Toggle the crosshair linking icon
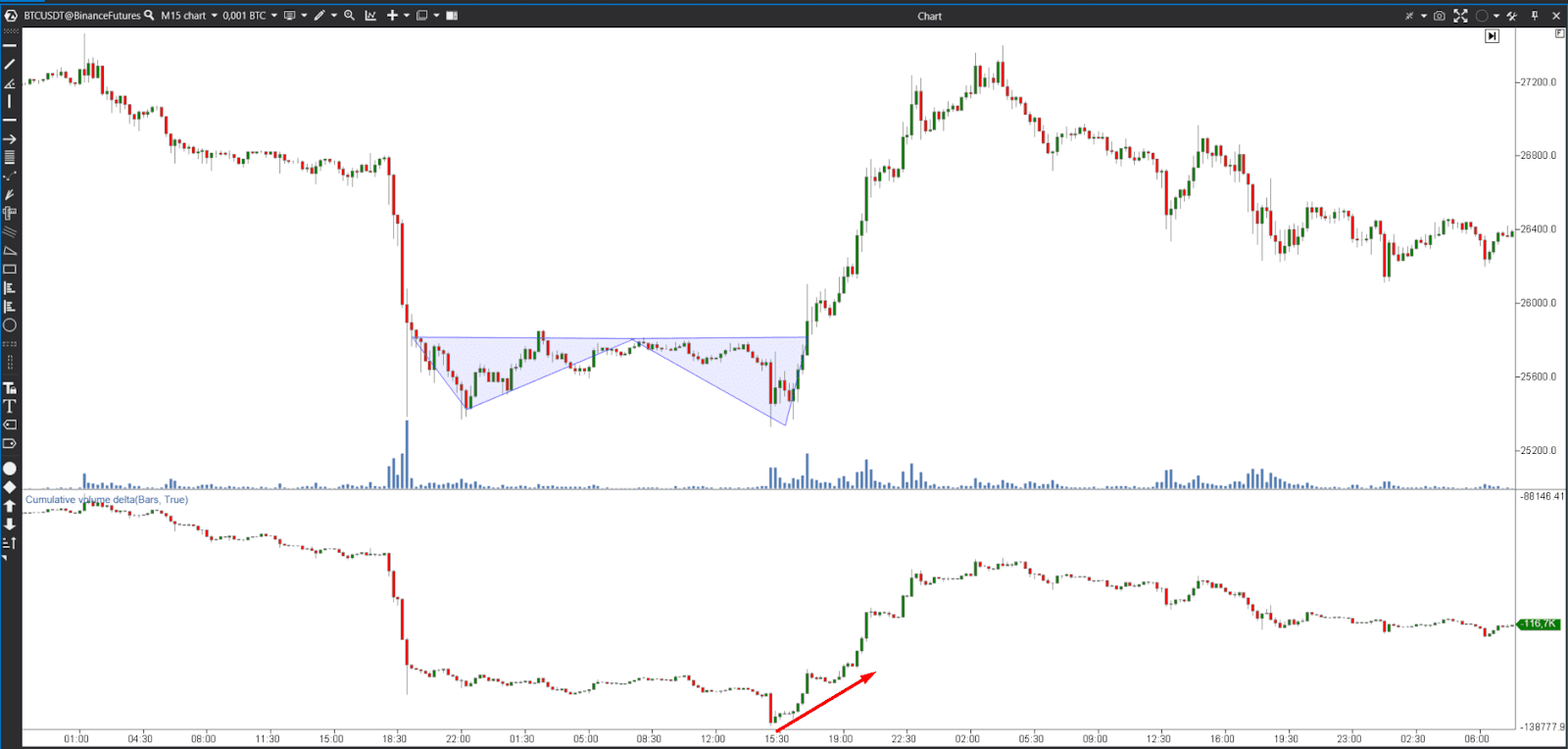 1409,16
